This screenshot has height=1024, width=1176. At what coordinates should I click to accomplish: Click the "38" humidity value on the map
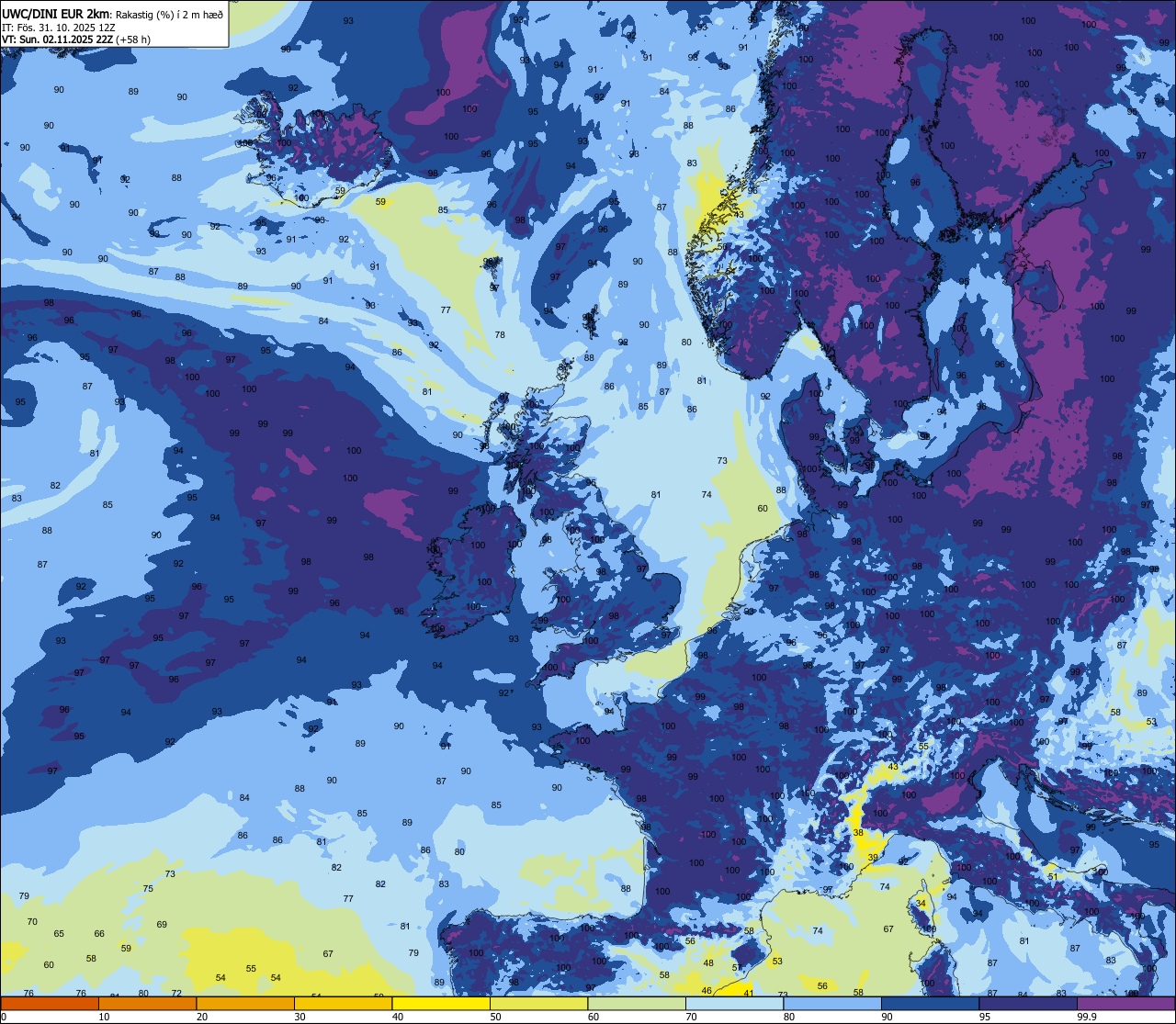(858, 832)
